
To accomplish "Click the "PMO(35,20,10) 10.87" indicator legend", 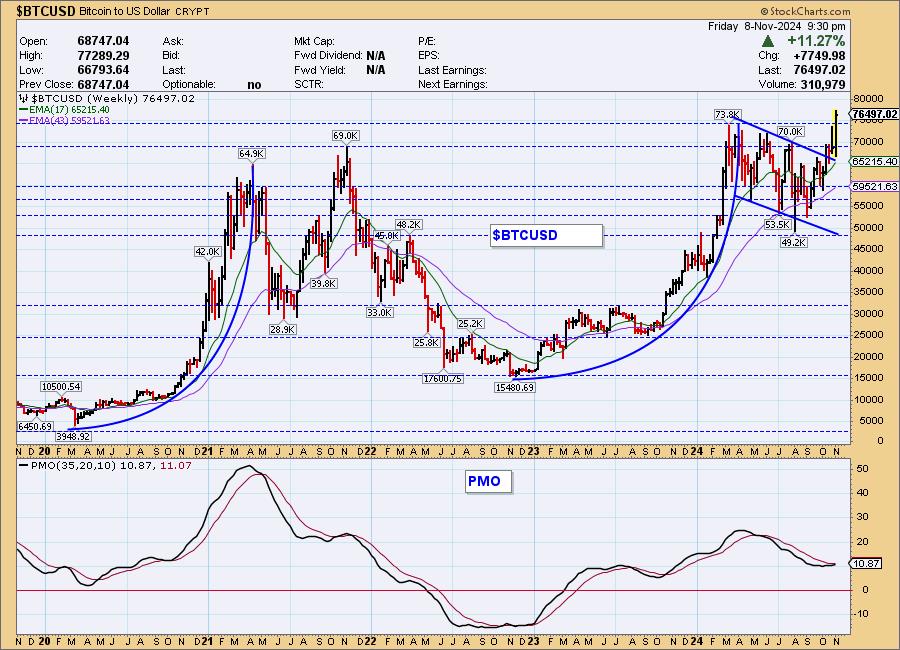I will coord(87,465).
